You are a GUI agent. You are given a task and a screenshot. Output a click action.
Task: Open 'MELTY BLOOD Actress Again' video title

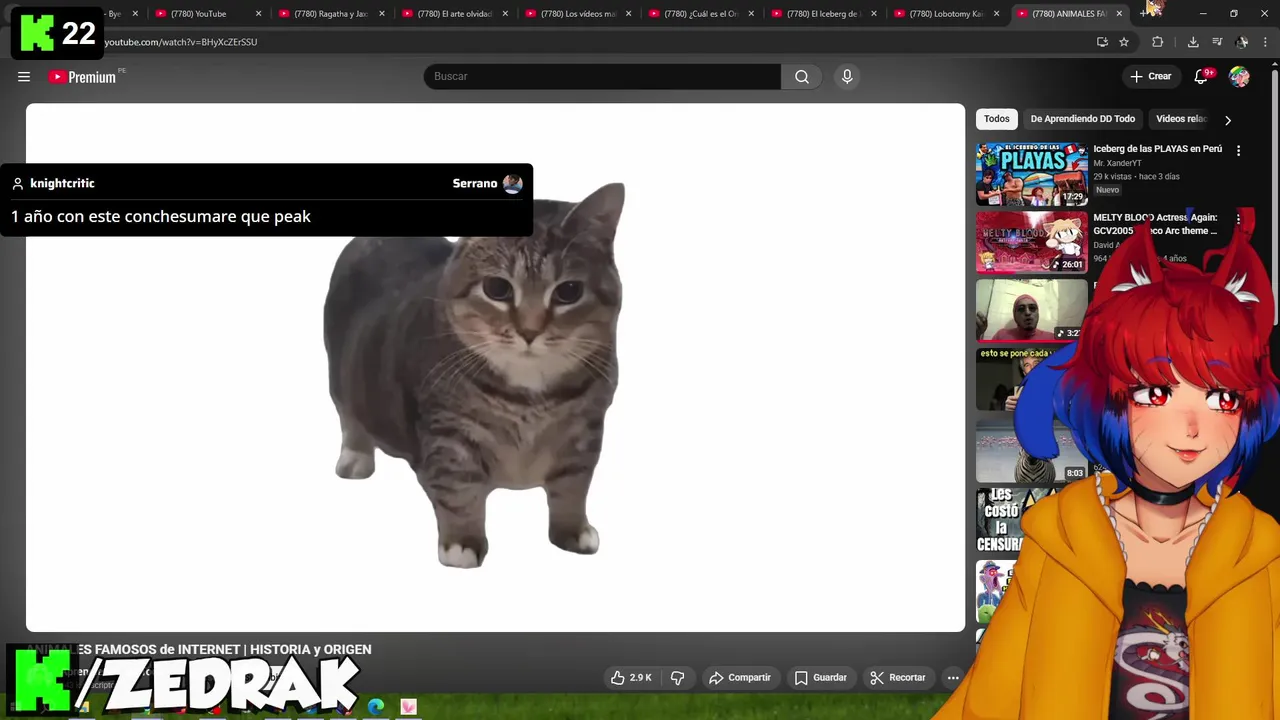1155,224
